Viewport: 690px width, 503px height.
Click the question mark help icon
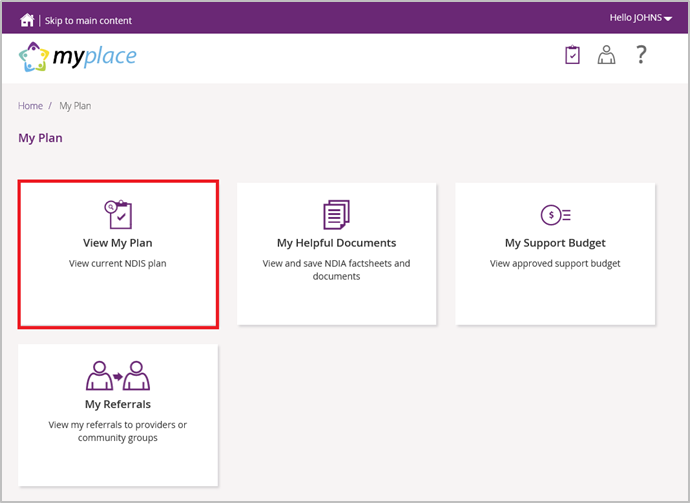point(641,55)
